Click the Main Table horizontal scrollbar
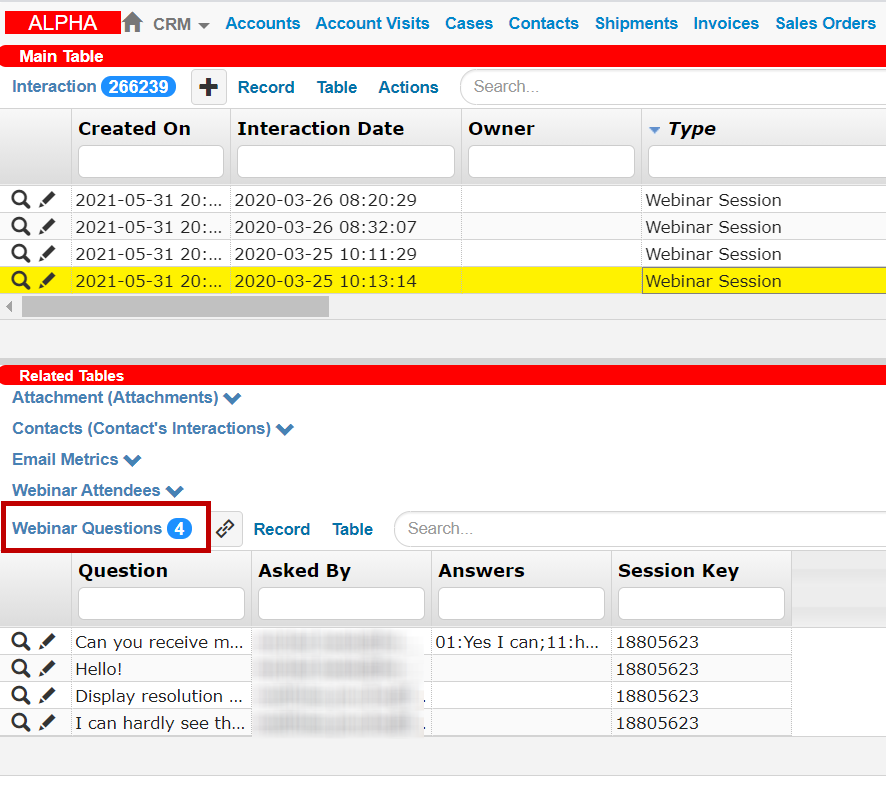This screenshot has height=801, width=886. pyautogui.click(x=175, y=307)
